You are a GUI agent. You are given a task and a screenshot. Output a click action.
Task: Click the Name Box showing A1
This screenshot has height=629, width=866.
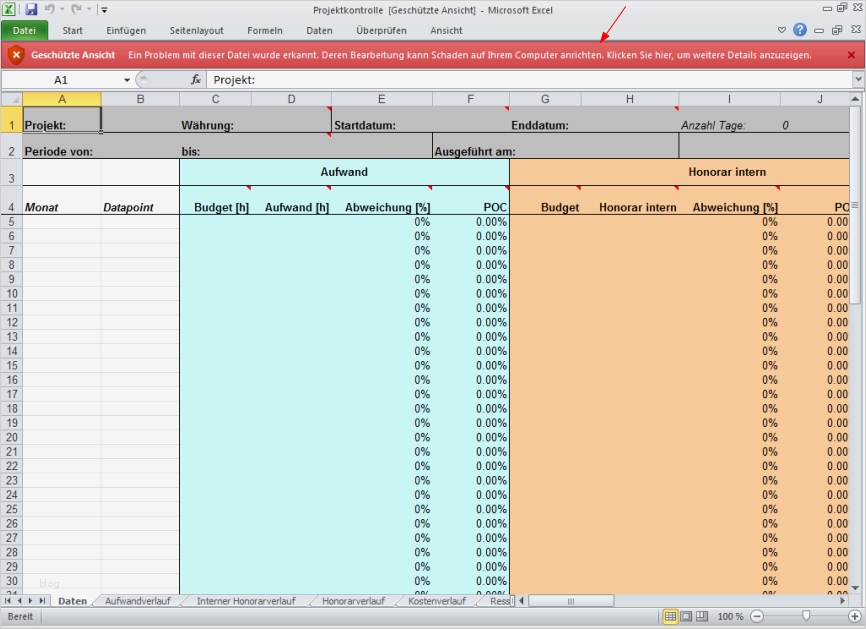[61, 80]
